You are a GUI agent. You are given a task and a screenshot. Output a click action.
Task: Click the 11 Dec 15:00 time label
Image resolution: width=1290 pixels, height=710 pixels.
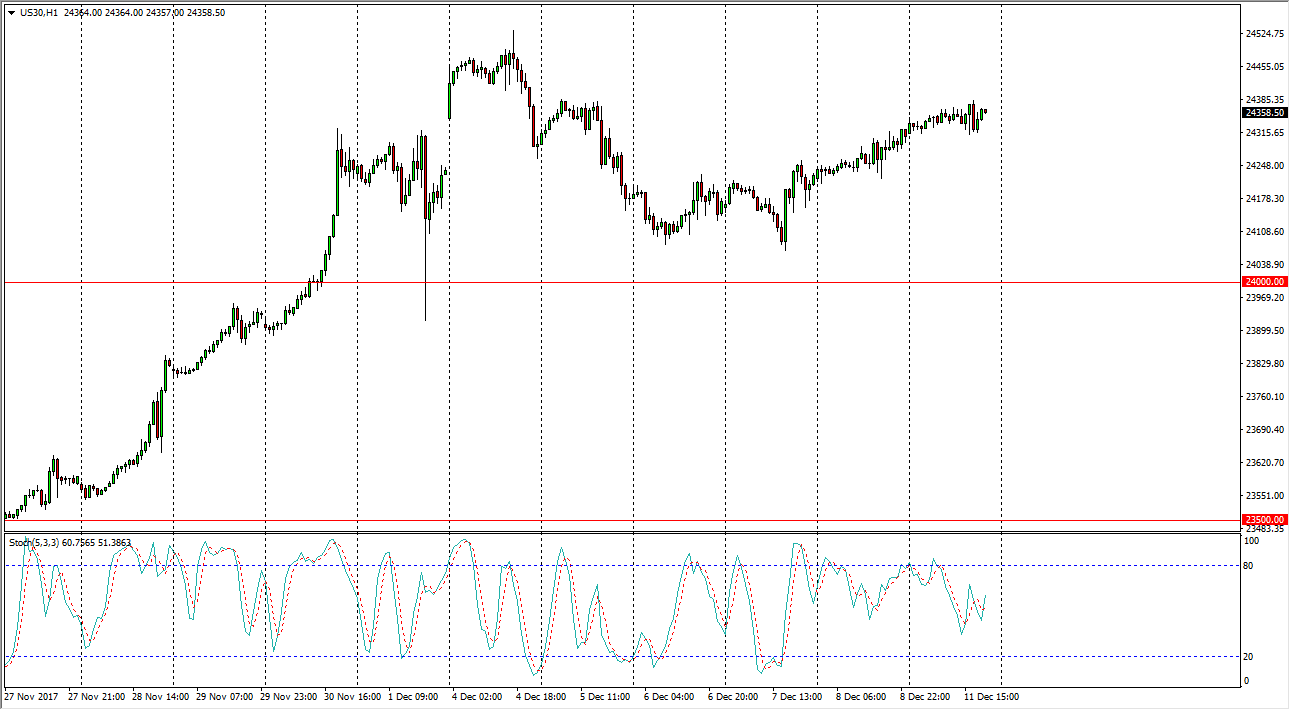pyautogui.click(x=992, y=696)
